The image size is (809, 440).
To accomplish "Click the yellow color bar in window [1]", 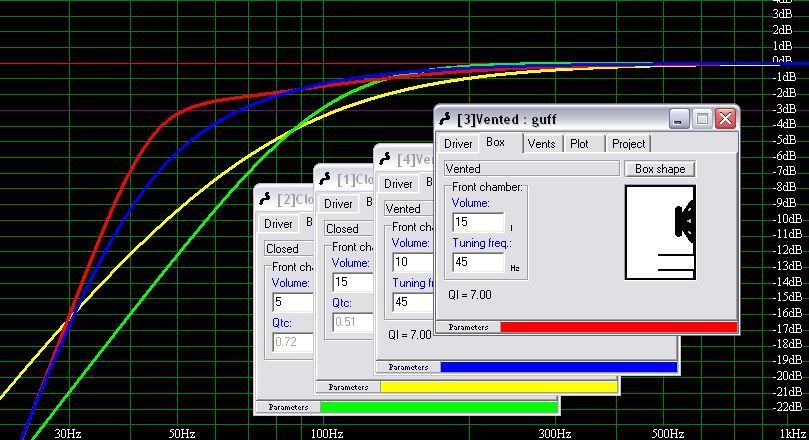I will point(499,387).
